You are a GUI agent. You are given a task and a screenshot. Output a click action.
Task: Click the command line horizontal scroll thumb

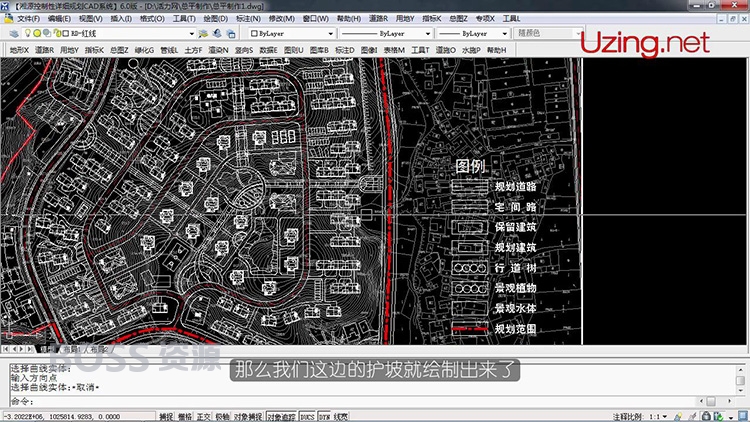(x=711, y=401)
